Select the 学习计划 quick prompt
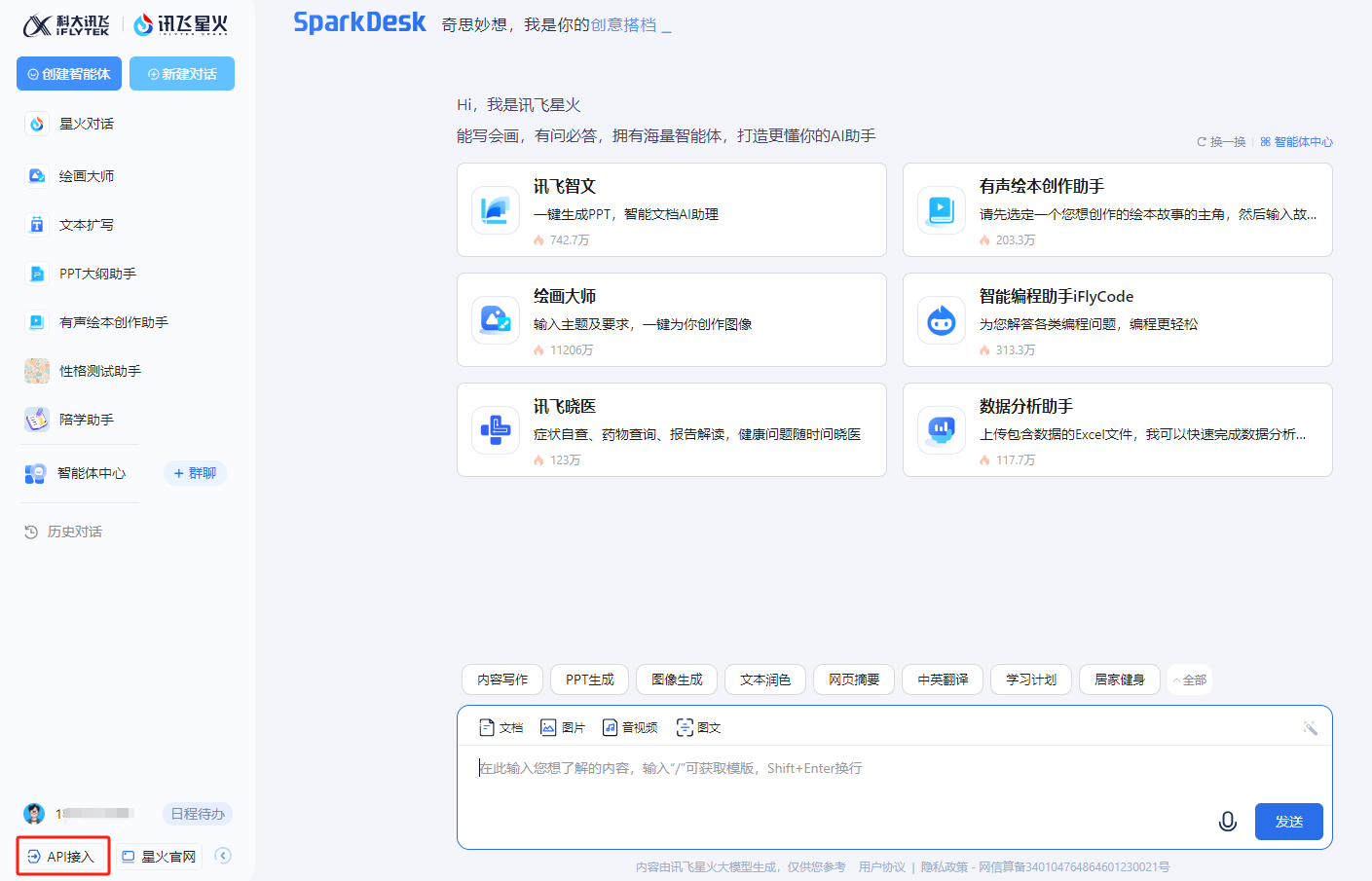Viewport: 1372px width, 881px height. click(x=1031, y=679)
